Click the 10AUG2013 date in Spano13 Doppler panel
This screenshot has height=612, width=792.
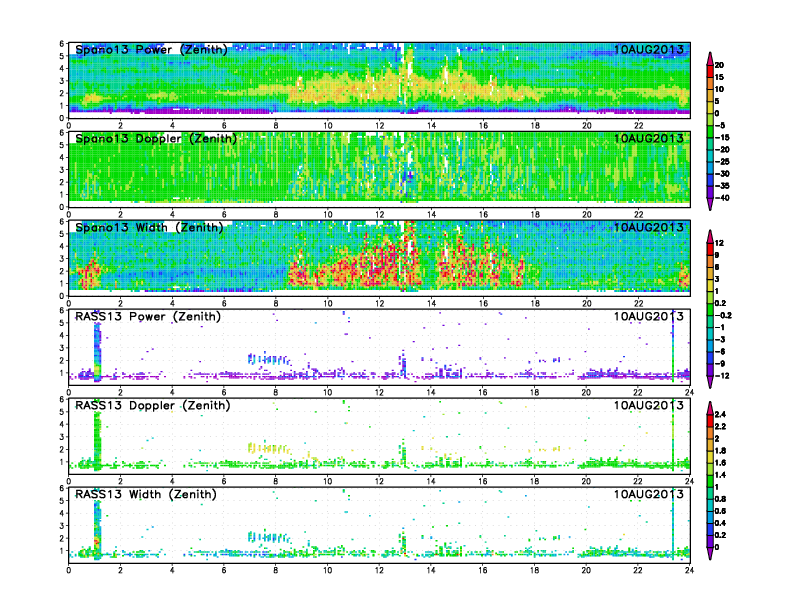pos(649,138)
